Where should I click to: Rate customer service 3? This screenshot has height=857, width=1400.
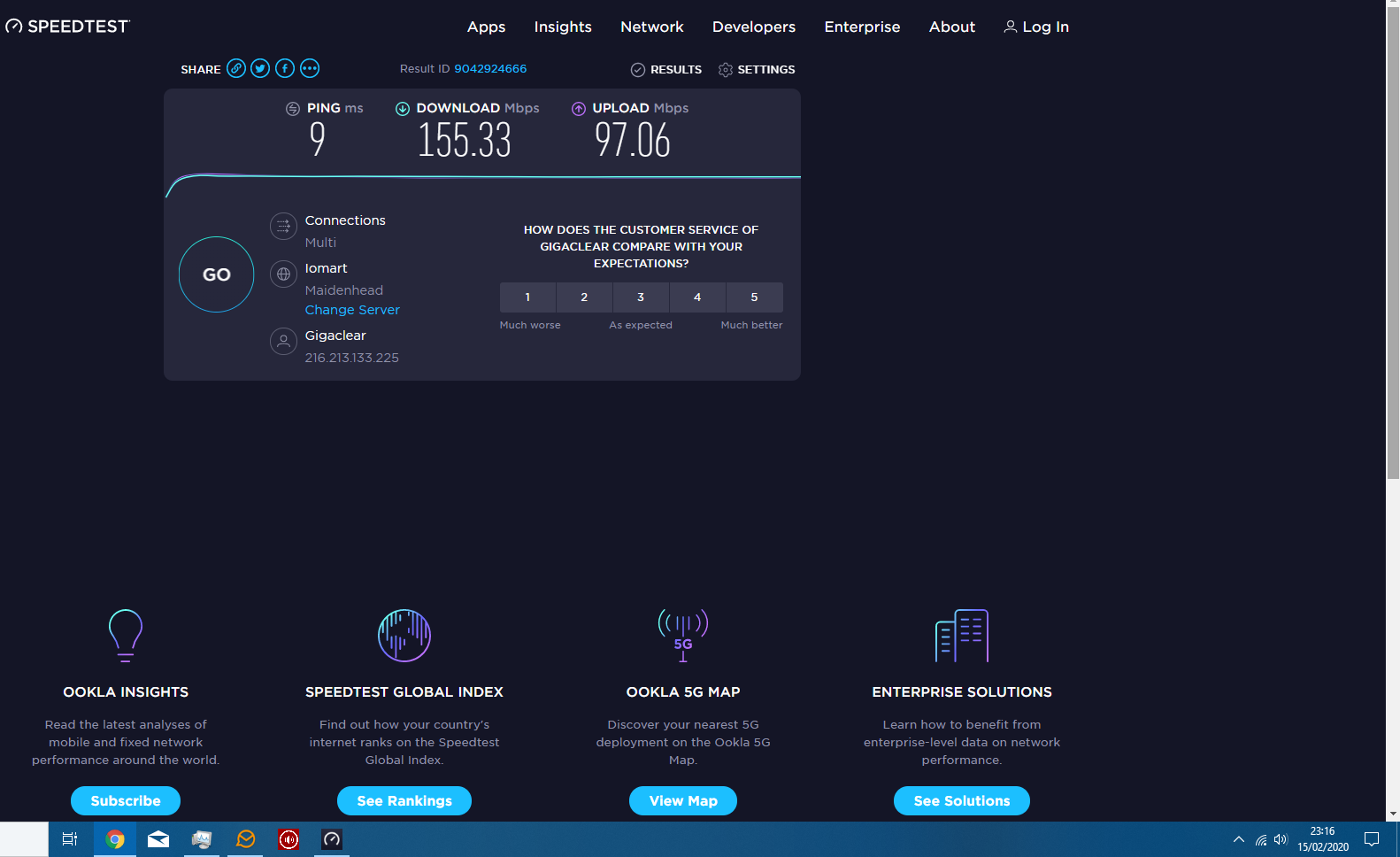tap(641, 297)
